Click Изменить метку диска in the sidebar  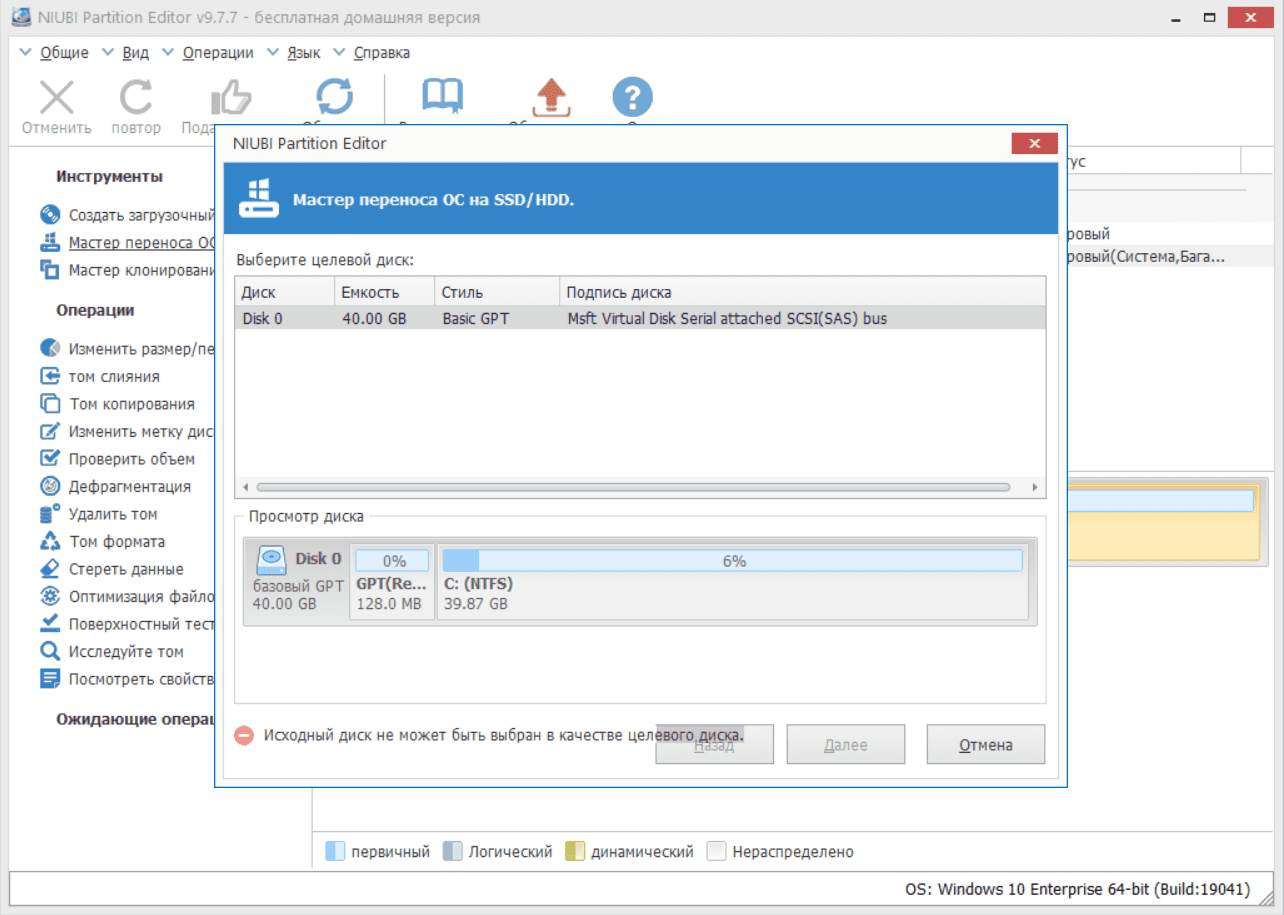click(141, 432)
